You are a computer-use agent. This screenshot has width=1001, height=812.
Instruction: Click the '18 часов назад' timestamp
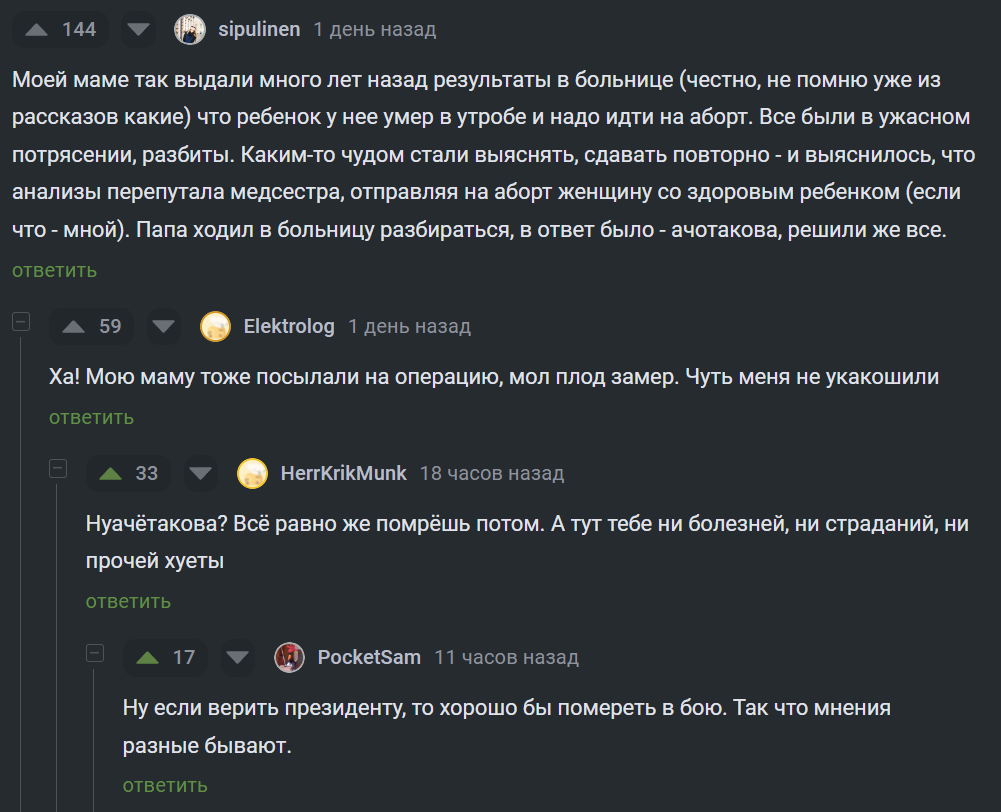[492, 473]
